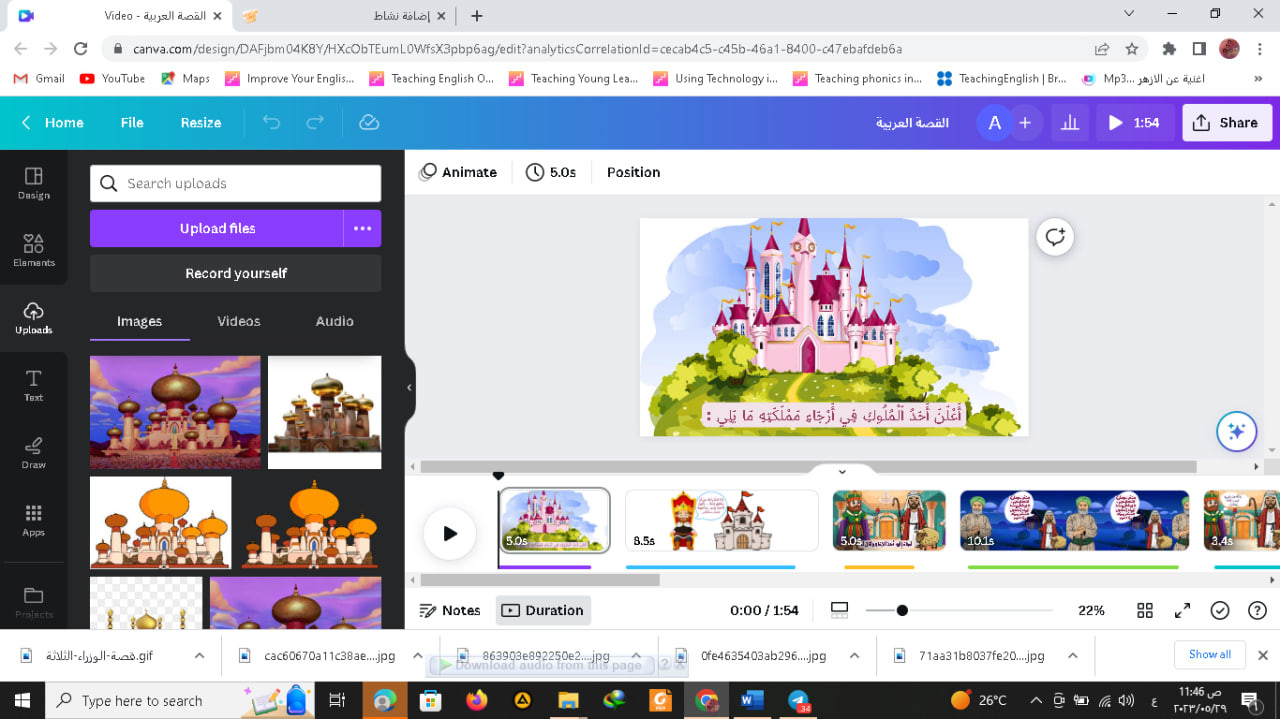Expand options for 71aa31b8037fe20 jpg download
This screenshot has width=1280, height=719.
[1072, 656]
